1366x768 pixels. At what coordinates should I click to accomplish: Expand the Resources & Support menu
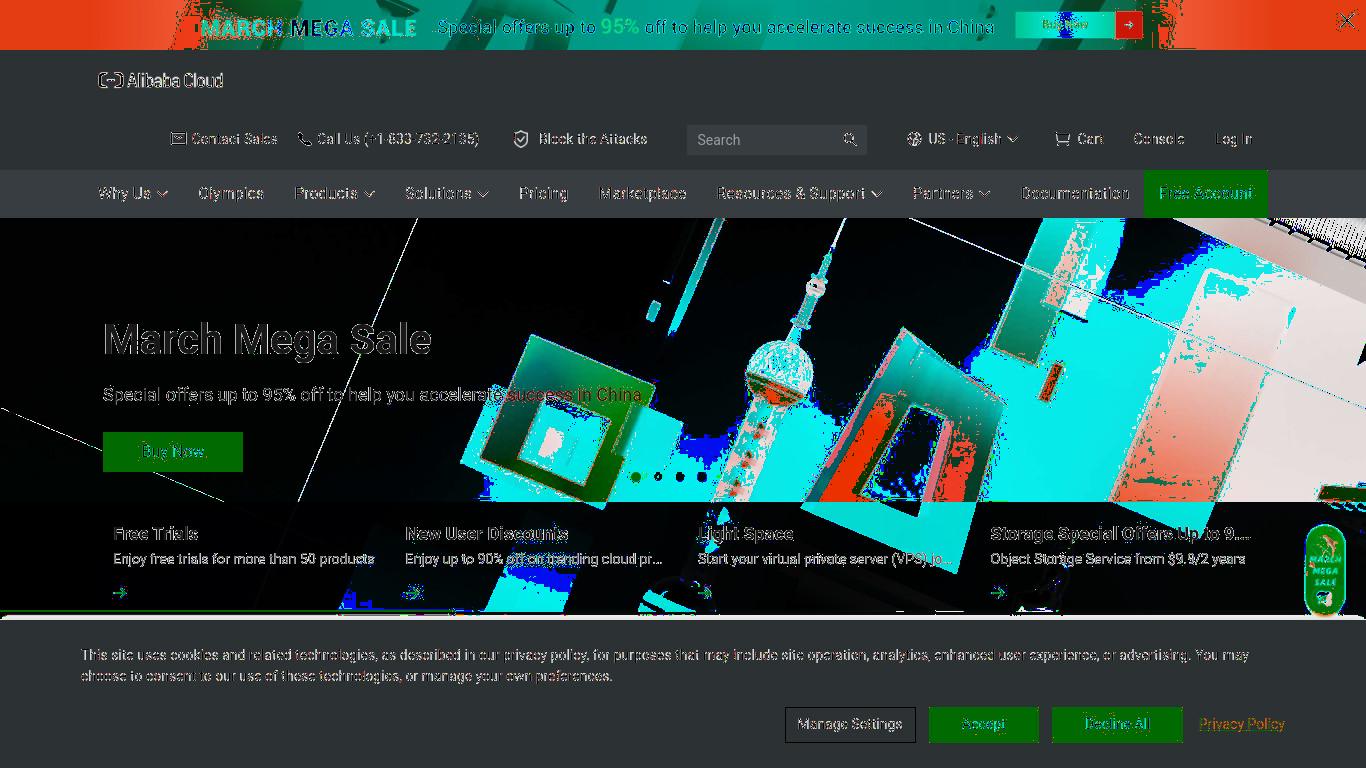(799, 193)
